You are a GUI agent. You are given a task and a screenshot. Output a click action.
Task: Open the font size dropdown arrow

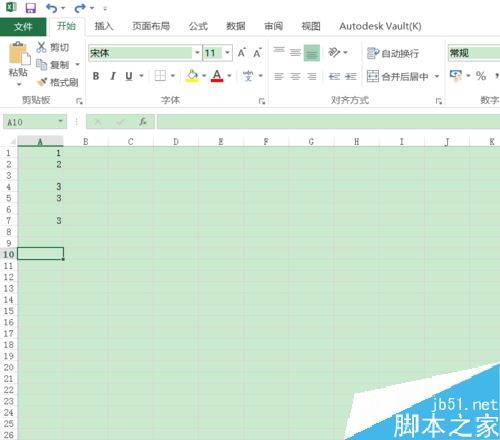(227, 53)
